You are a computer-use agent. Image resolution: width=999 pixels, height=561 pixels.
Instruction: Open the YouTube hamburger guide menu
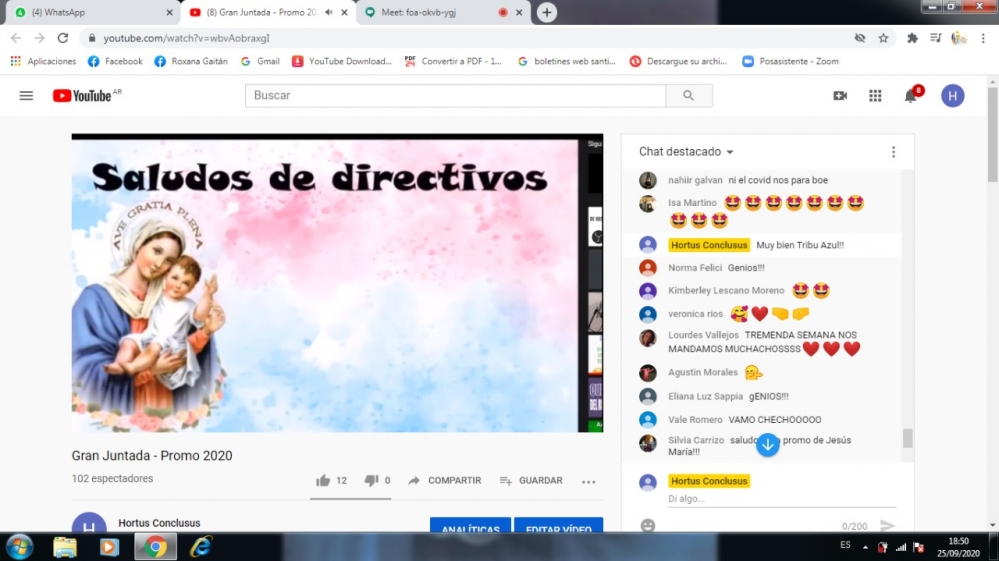tap(26, 96)
